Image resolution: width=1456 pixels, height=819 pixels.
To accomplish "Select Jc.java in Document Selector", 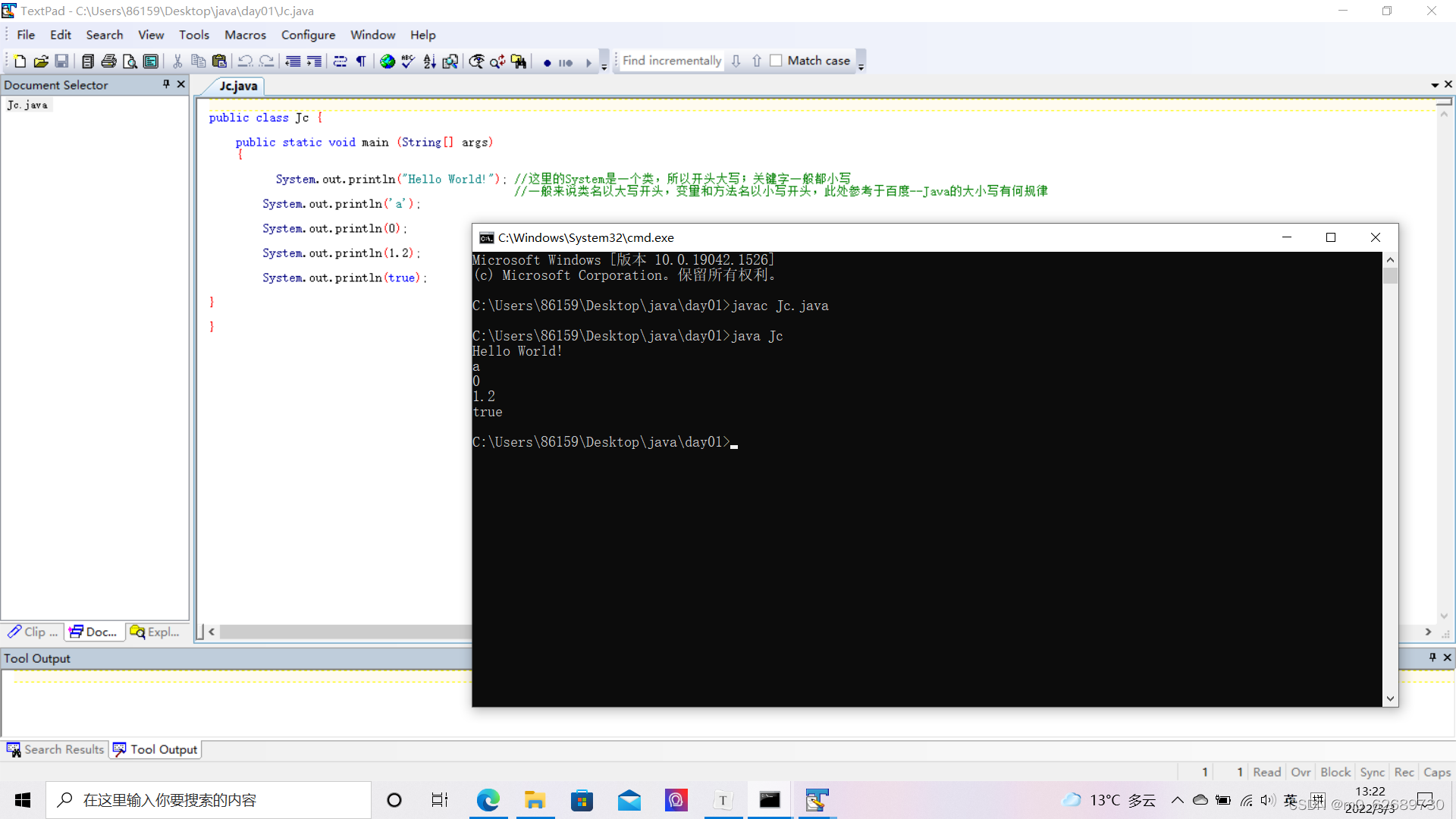I will coord(27,105).
